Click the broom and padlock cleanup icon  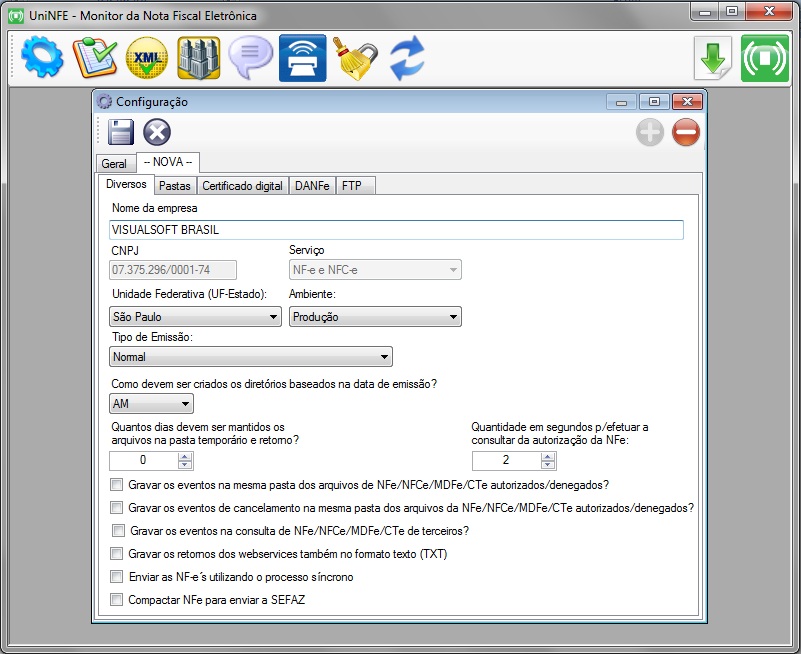[355, 58]
